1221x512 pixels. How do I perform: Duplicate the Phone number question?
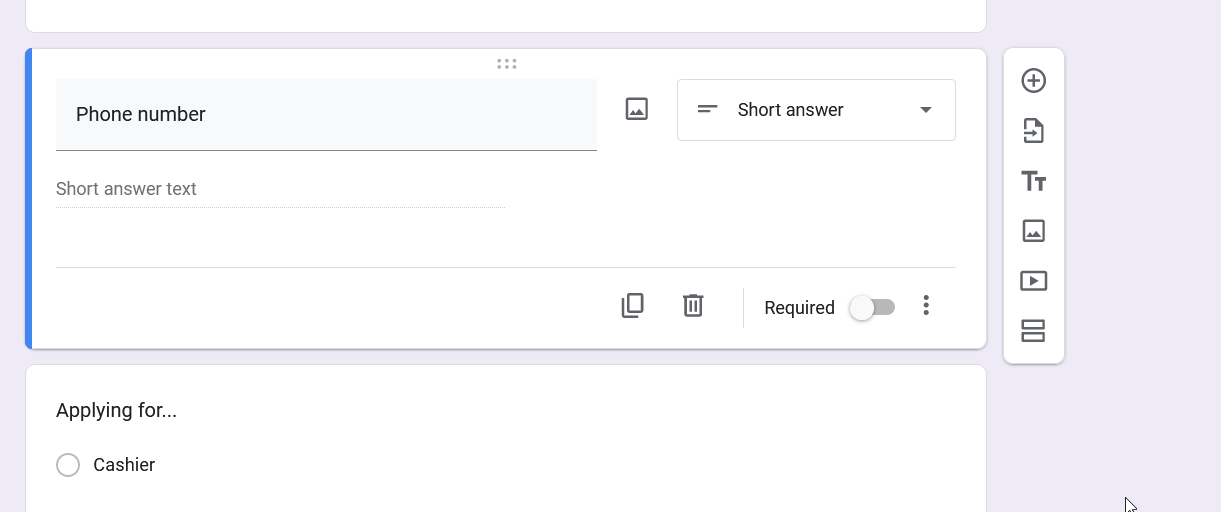632,306
